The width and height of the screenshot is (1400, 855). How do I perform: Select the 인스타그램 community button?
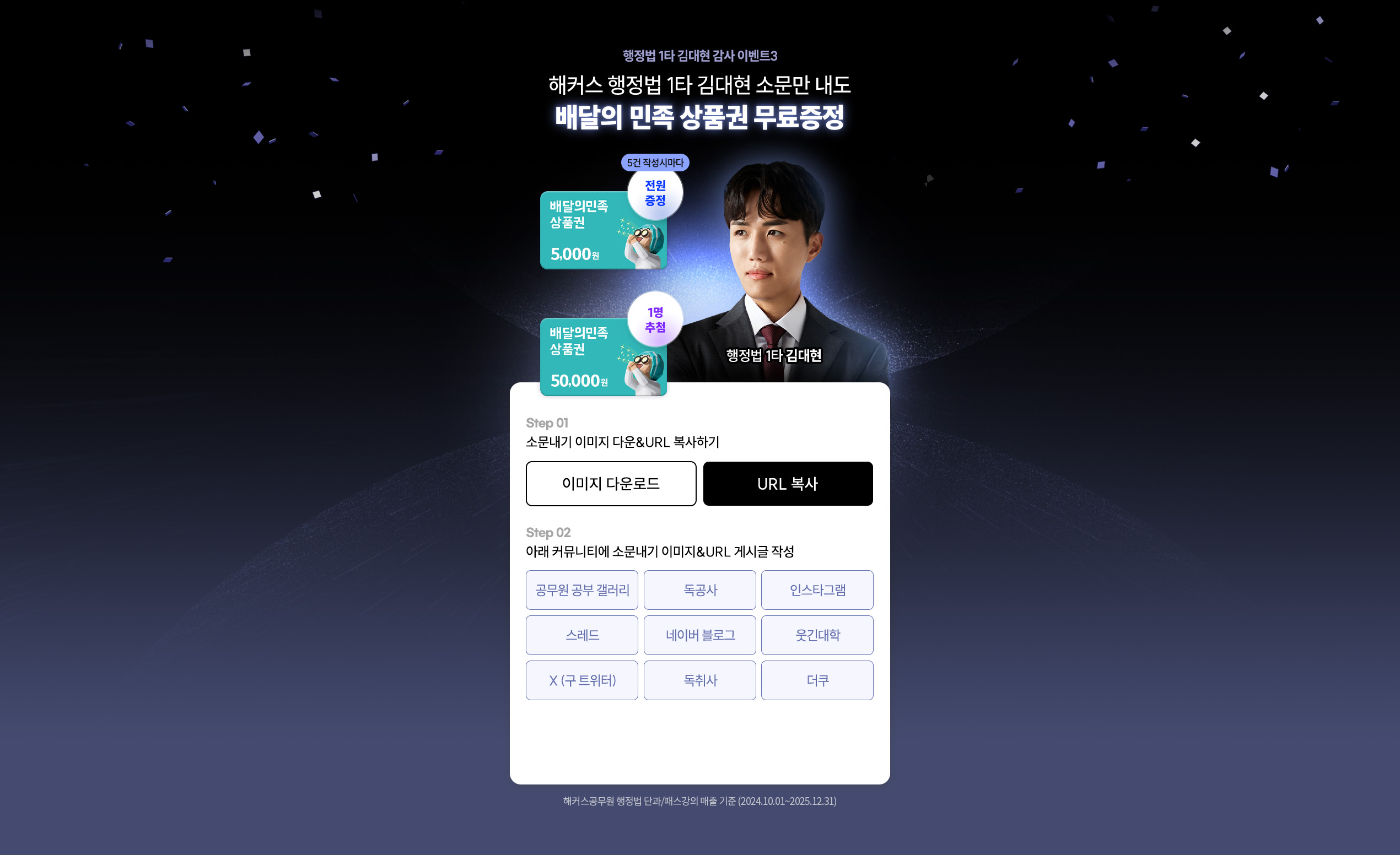(817, 590)
